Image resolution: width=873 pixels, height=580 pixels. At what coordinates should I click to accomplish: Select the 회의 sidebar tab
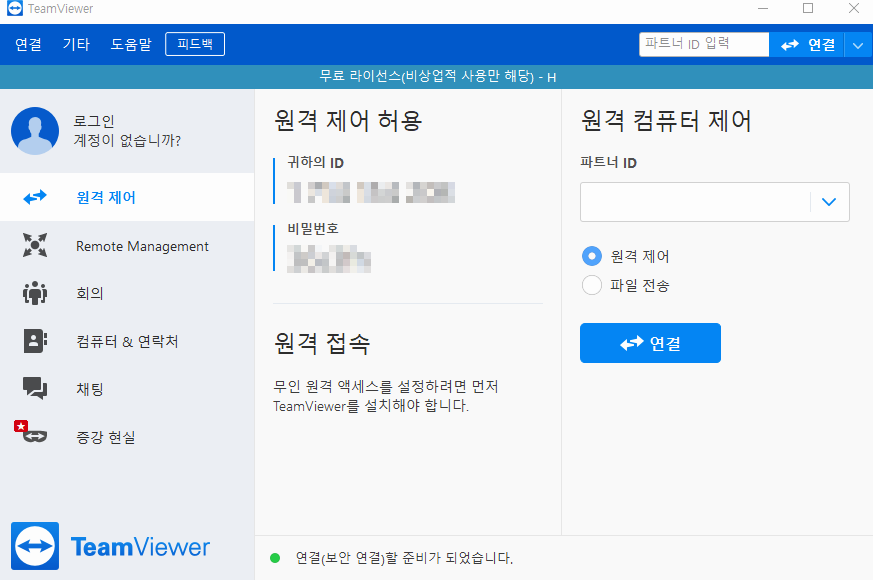(x=127, y=293)
